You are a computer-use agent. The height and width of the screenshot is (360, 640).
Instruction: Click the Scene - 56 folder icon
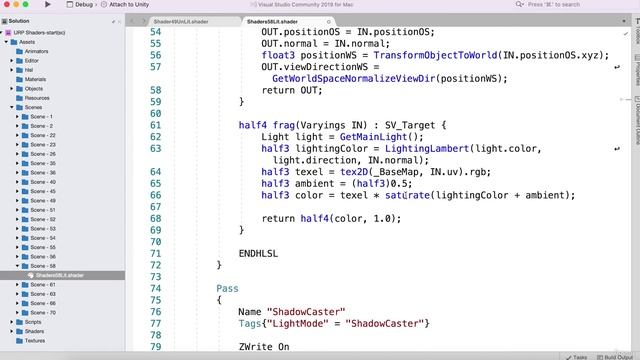coord(25,257)
